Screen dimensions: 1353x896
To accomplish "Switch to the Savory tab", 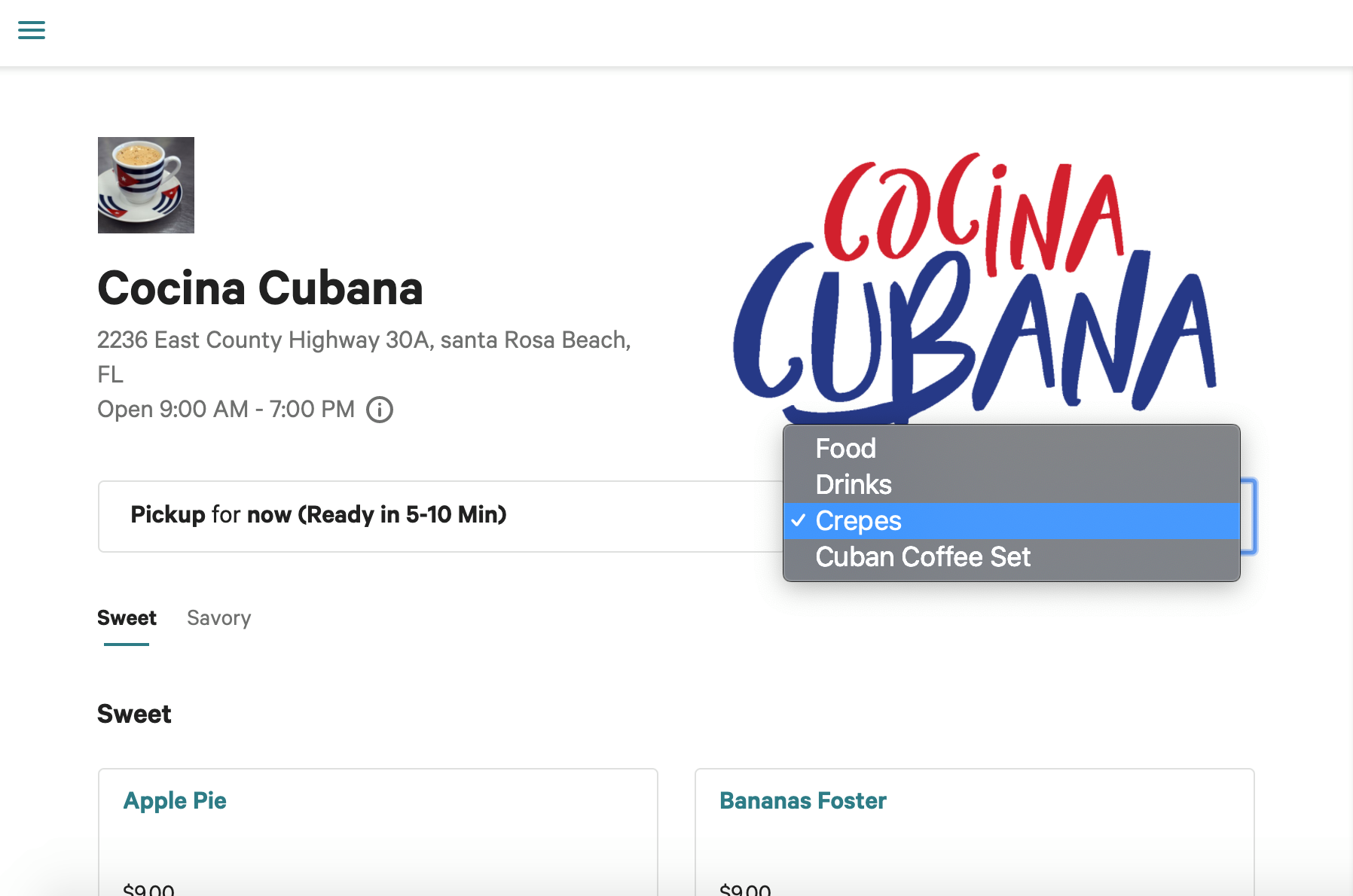I will click(x=219, y=618).
